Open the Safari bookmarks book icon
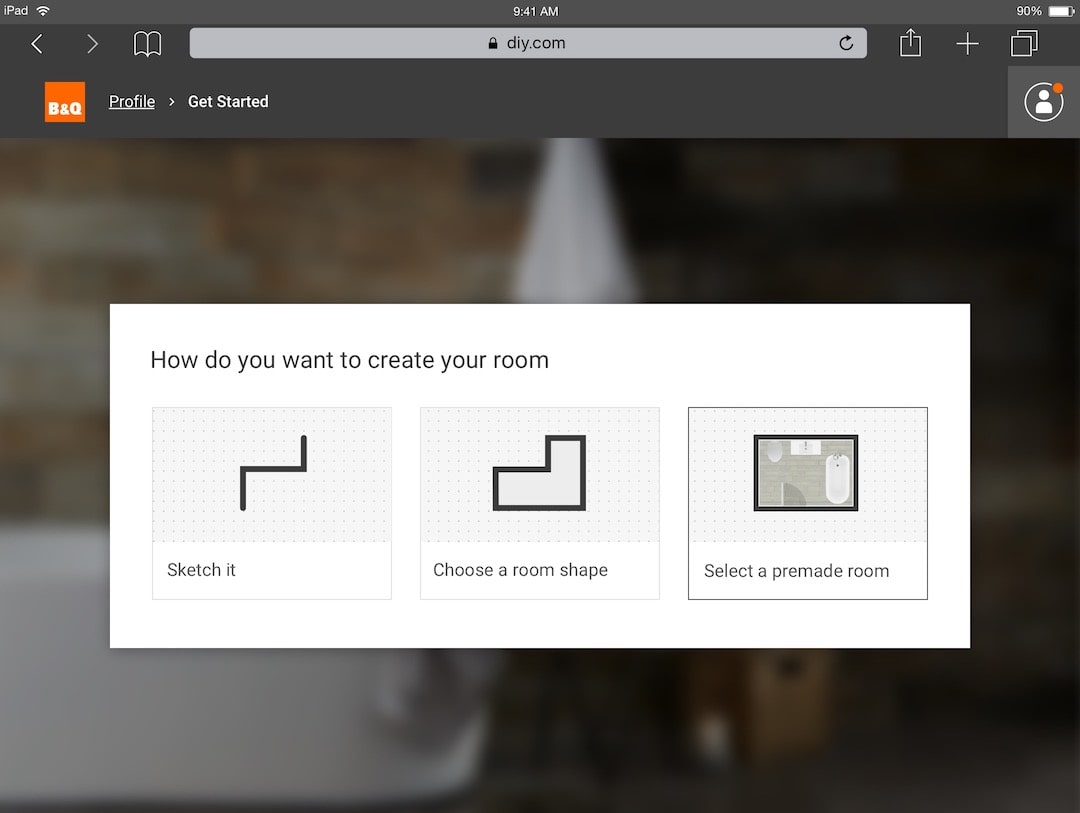 (x=147, y=44)
